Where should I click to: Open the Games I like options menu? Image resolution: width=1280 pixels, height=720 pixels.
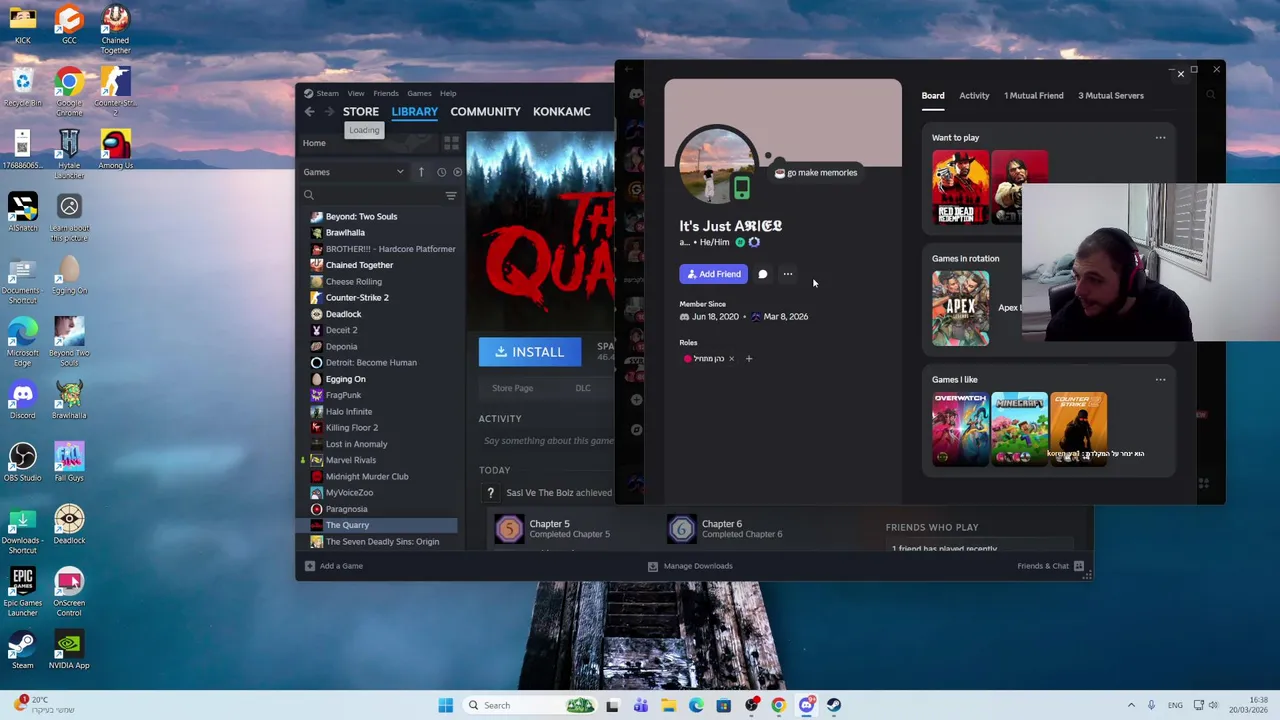[x=1160, y=380]
